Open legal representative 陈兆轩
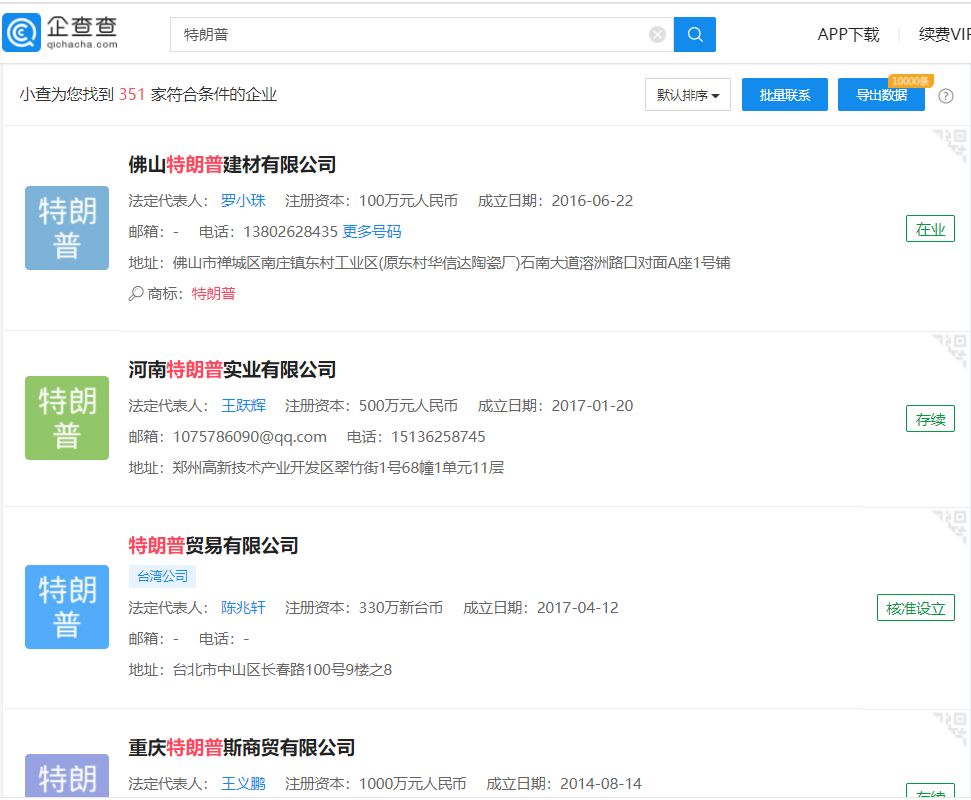971x800 pixels. [243, 607]
